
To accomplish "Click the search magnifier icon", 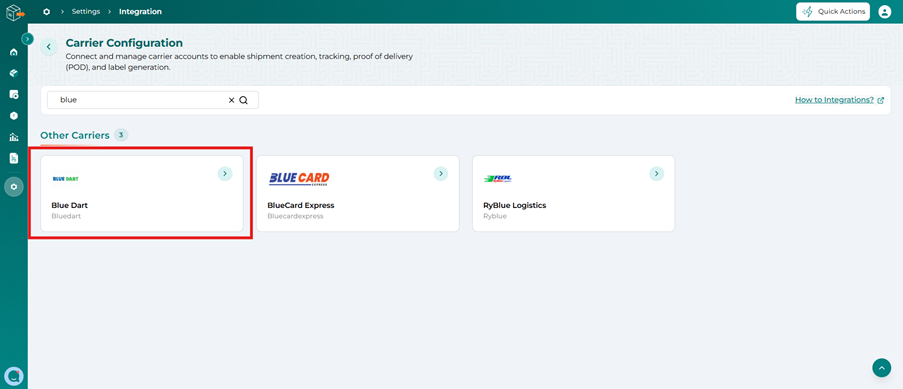I will [x=244, y=100].
